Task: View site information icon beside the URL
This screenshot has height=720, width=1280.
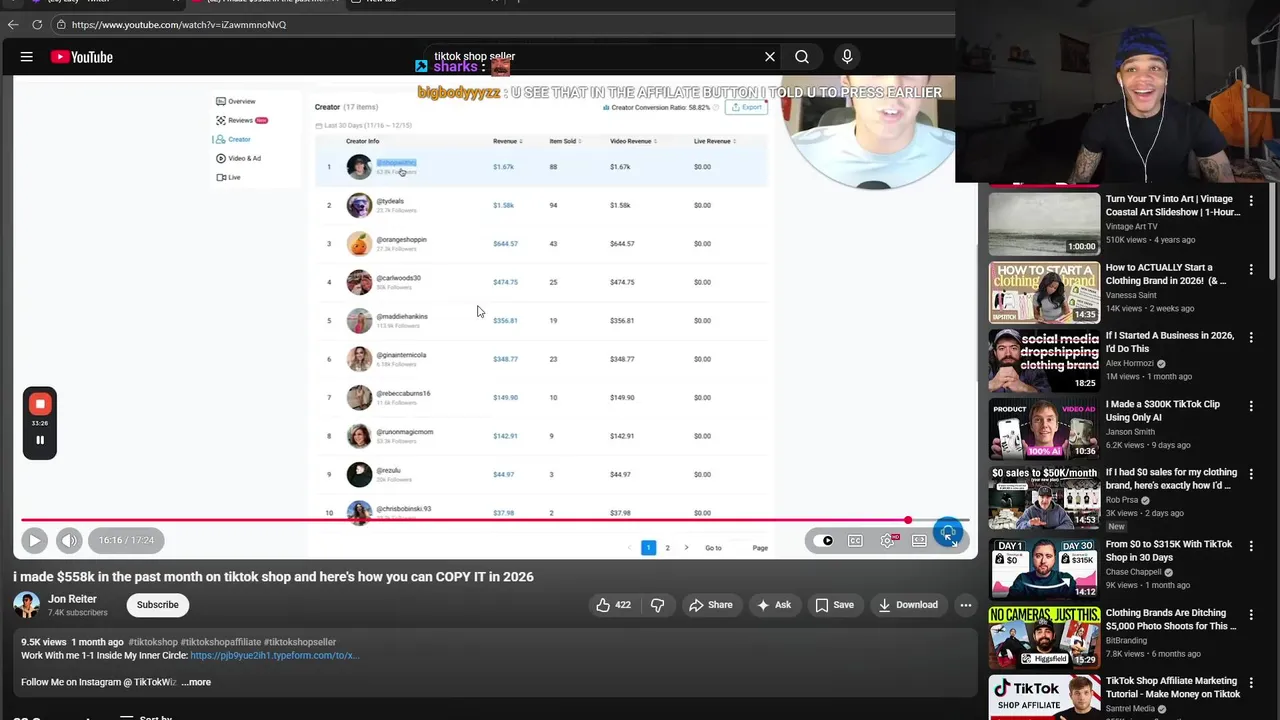Action: pos(61,24)
